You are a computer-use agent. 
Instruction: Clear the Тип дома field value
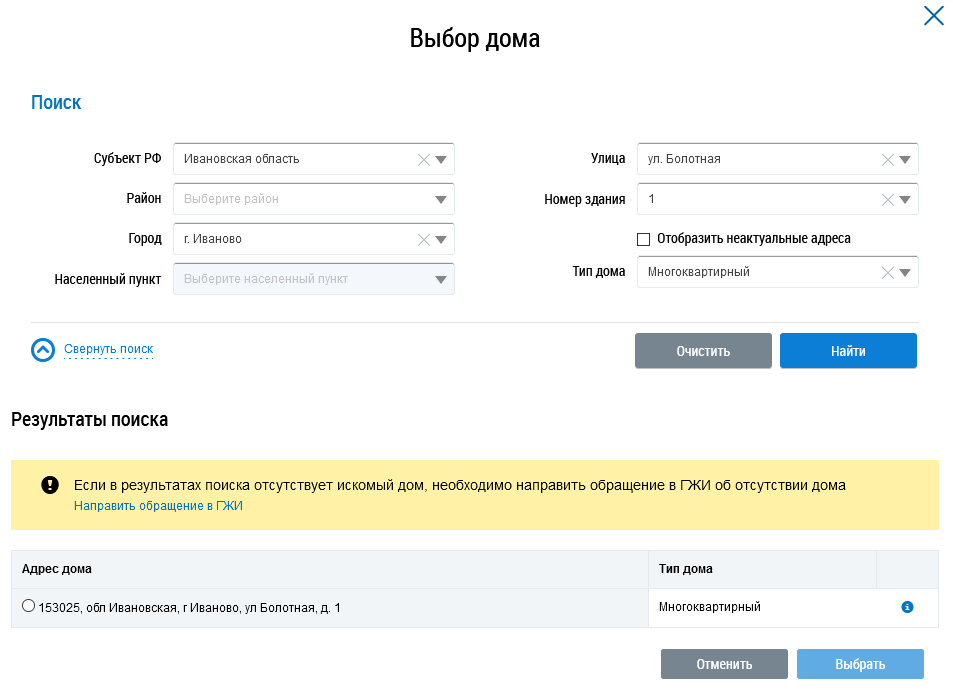point(887,272)
